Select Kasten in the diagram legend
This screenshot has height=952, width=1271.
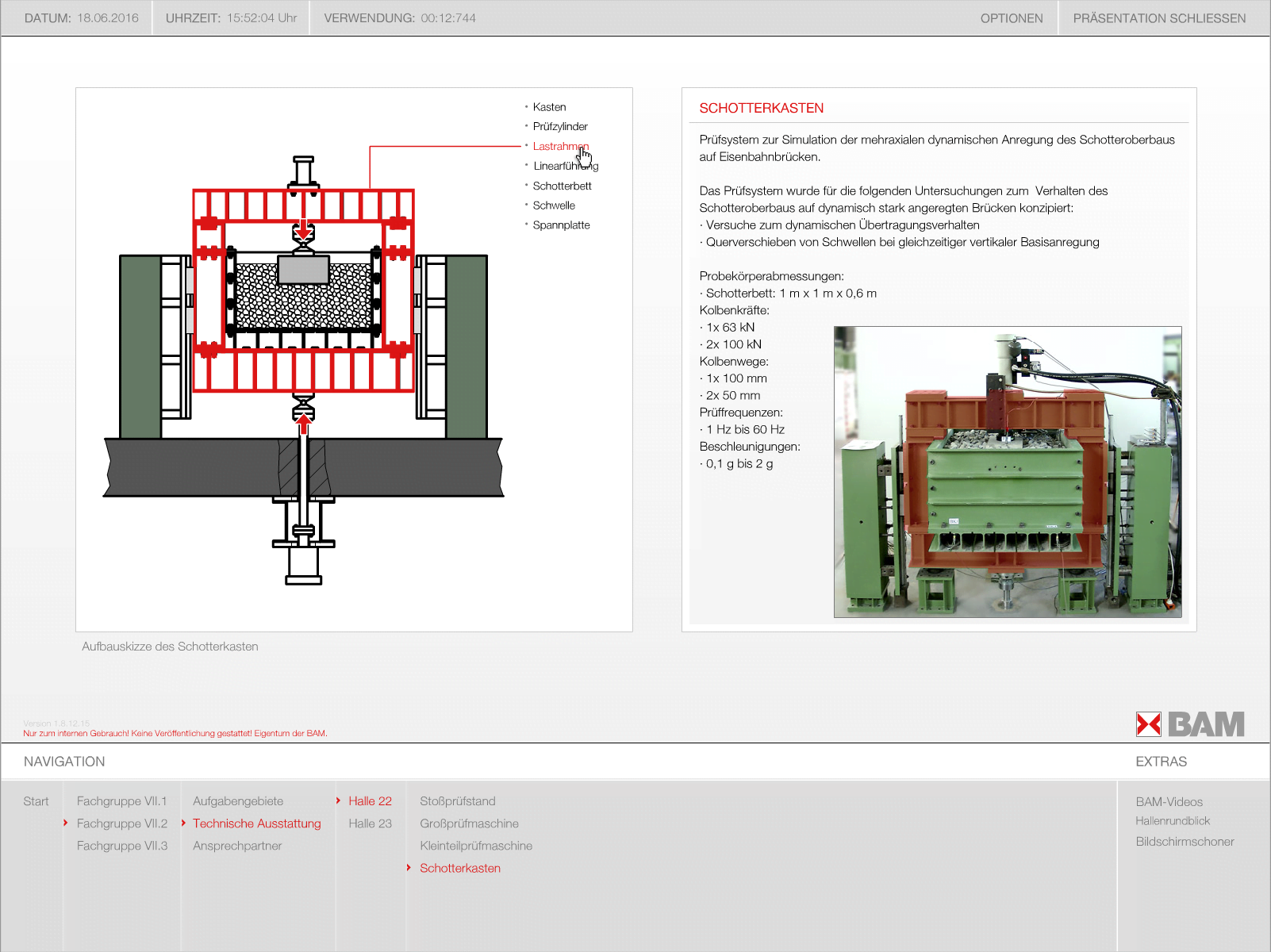(x=549, y=107)
